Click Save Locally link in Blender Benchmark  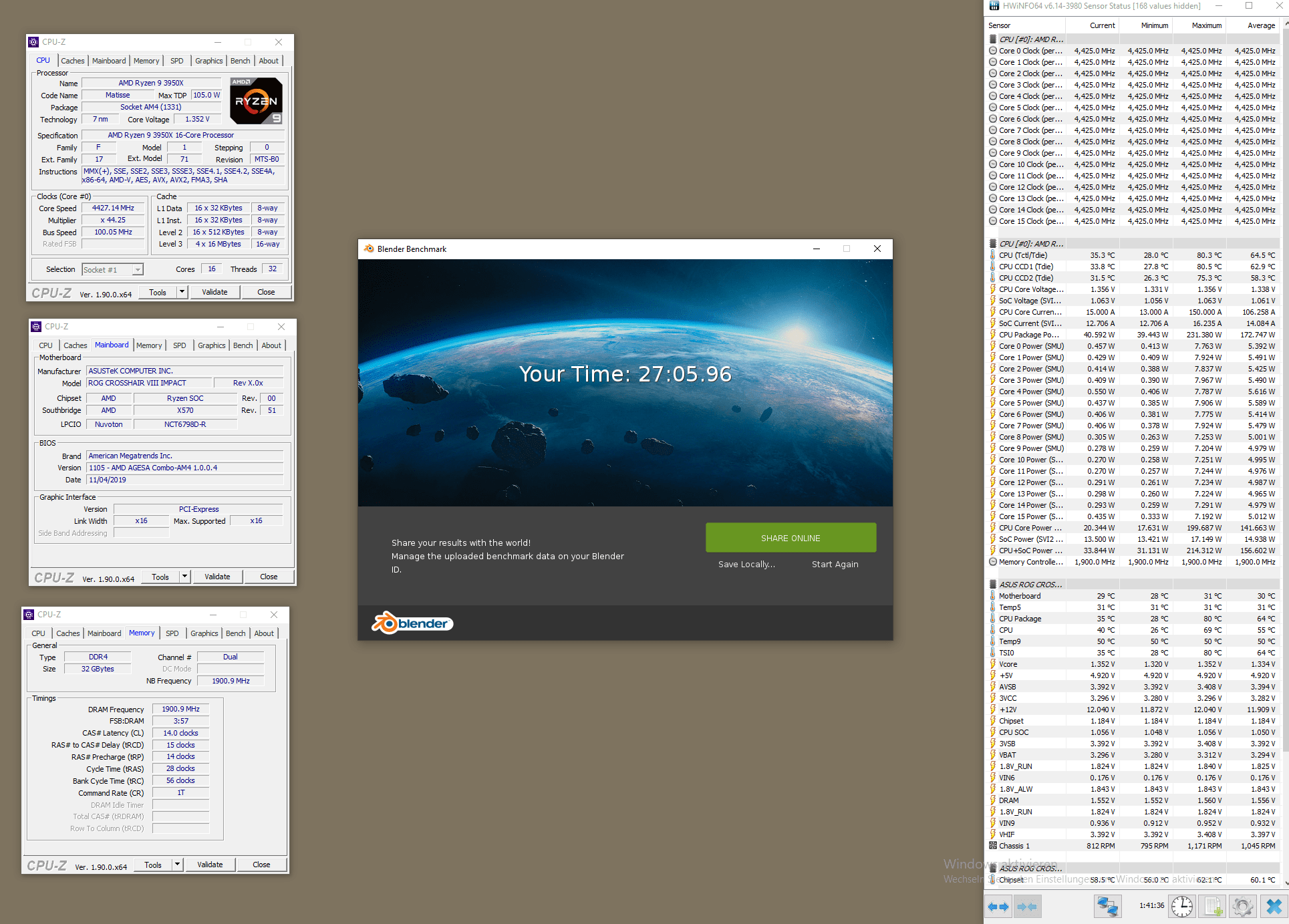[x=746, y=565]
